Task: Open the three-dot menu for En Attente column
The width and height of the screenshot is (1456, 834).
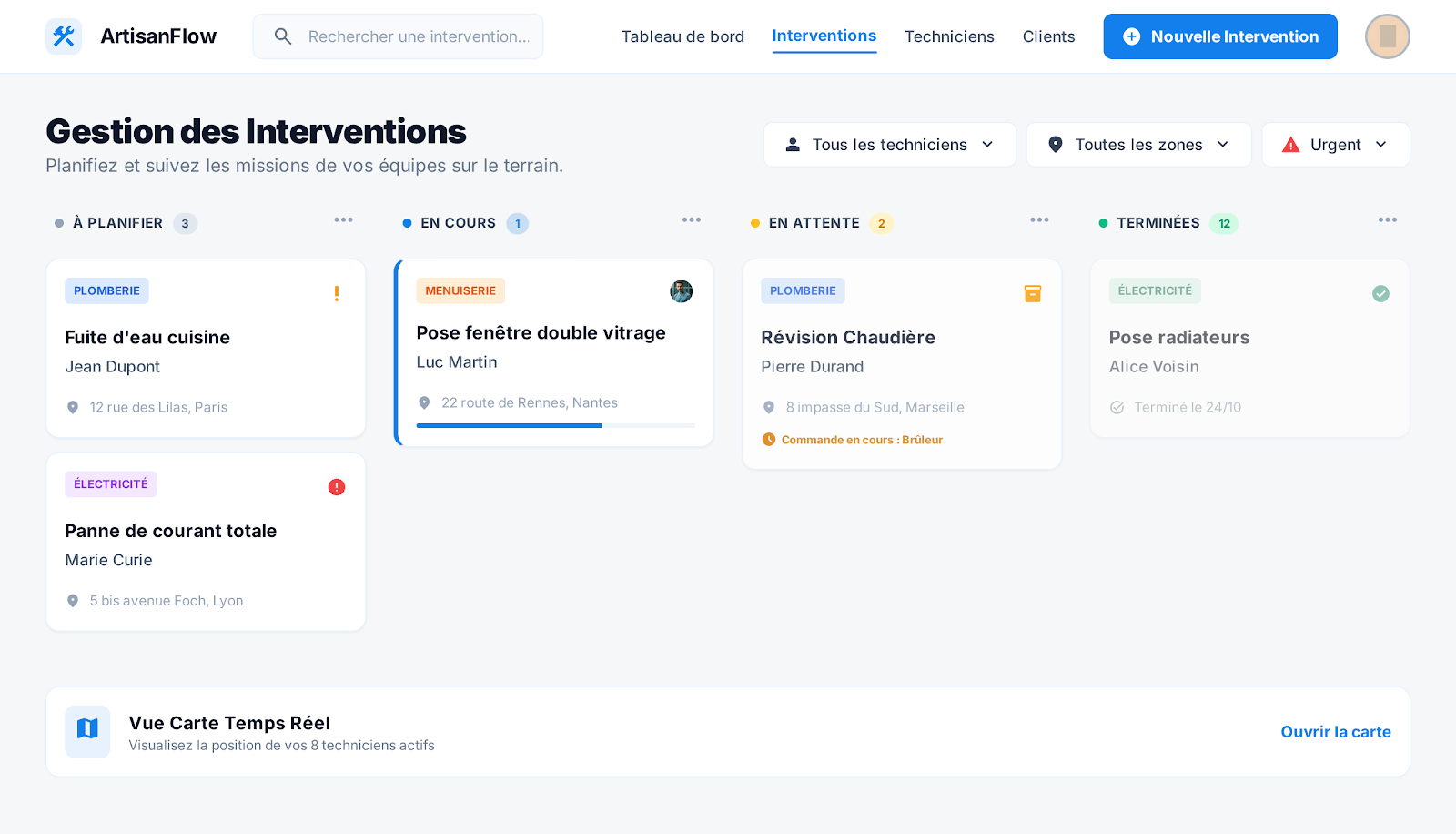Action: pyautogui.click(x=1039, y=220)
